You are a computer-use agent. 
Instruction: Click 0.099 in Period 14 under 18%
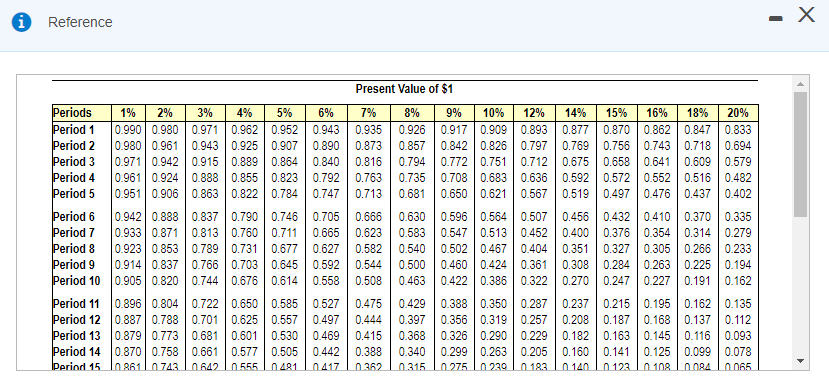pos(697,352)
